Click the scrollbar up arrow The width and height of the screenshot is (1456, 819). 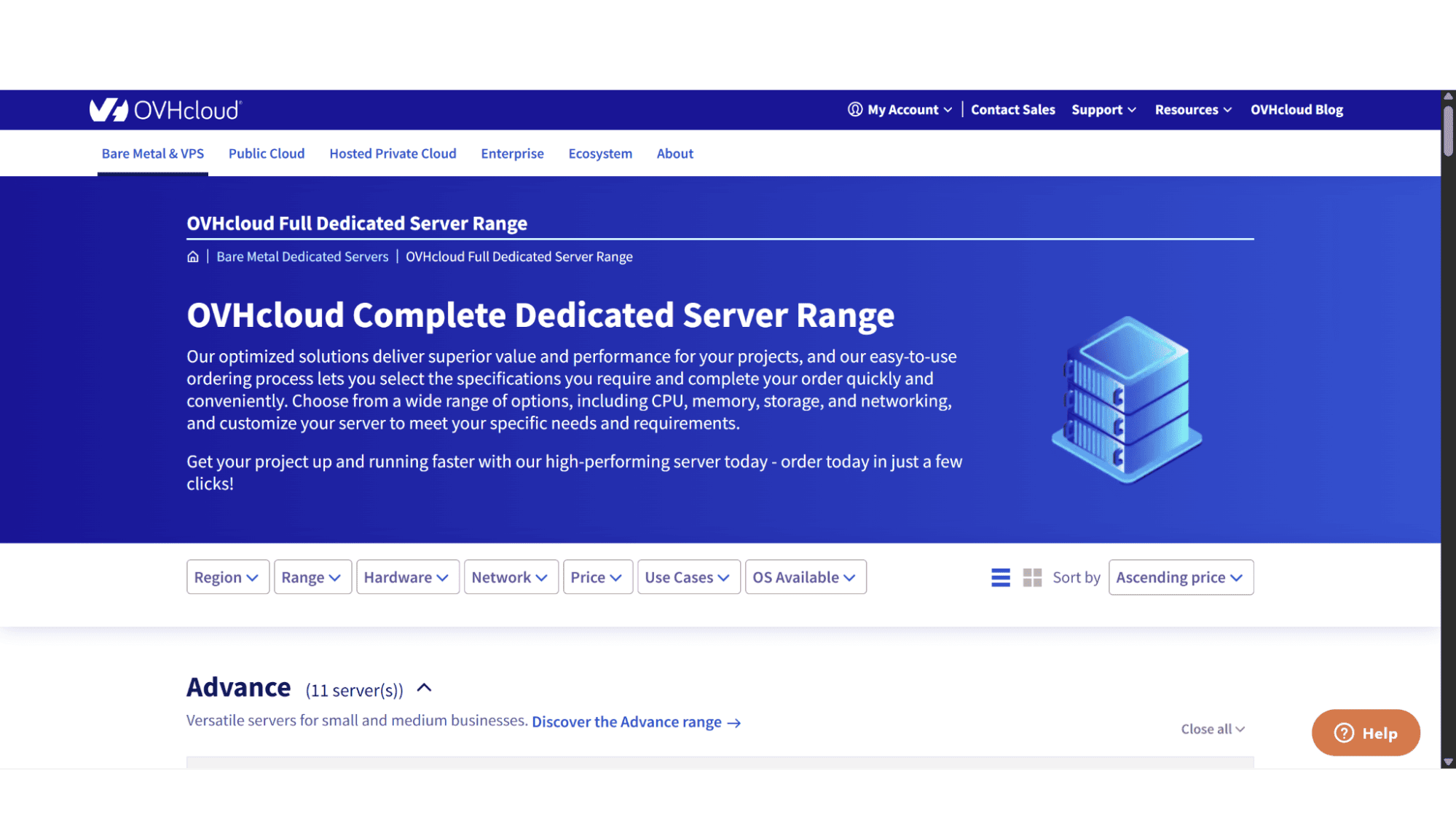point(1448,95)
